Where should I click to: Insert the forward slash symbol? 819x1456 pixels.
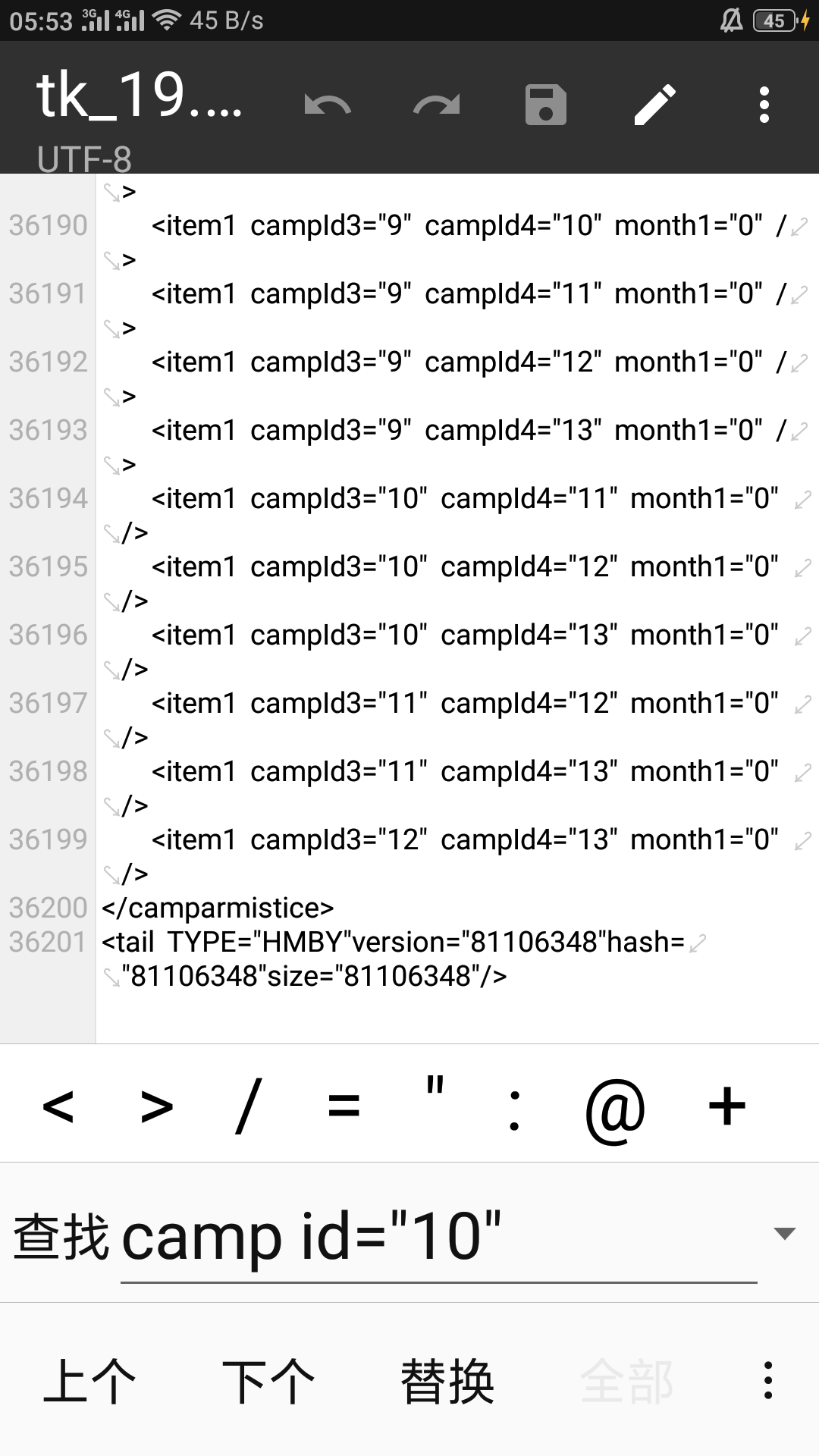(249, 1105)
